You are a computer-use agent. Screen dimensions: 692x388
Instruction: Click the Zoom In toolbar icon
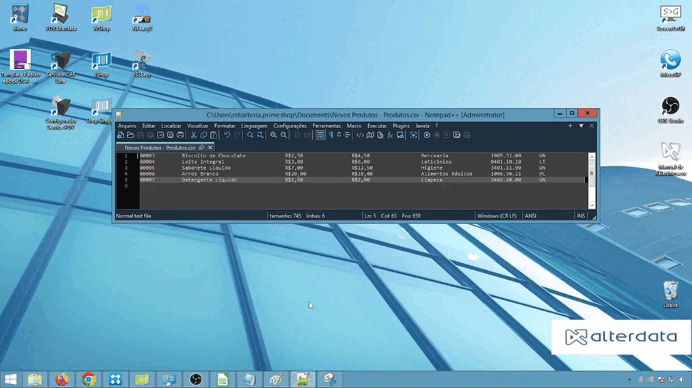point(274,135)
